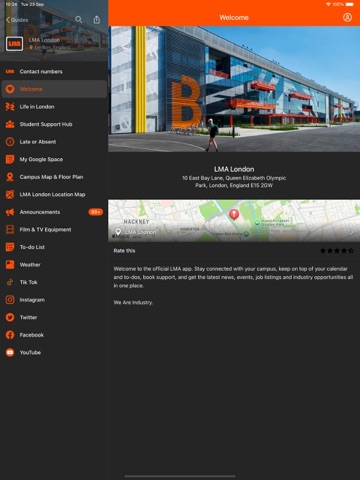The image size is (360, 480).
Task: Open Twitter label
Action: click(28, 317)
